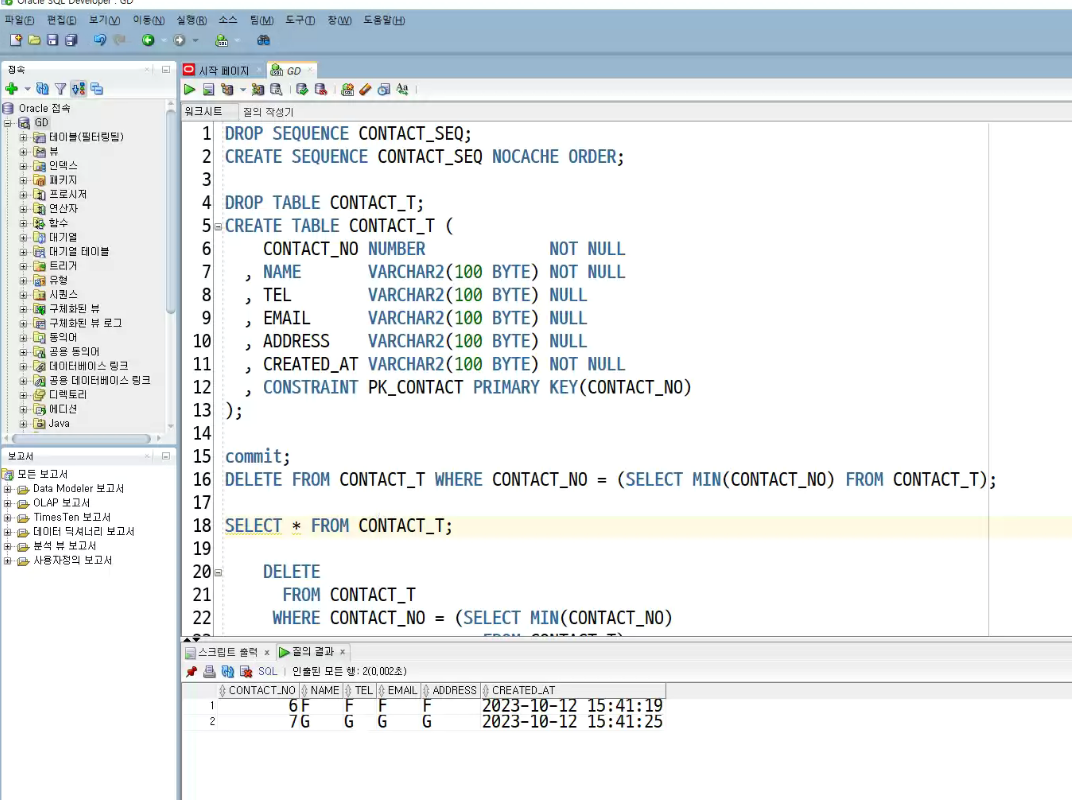Click the Save All icon

point(71,40)
